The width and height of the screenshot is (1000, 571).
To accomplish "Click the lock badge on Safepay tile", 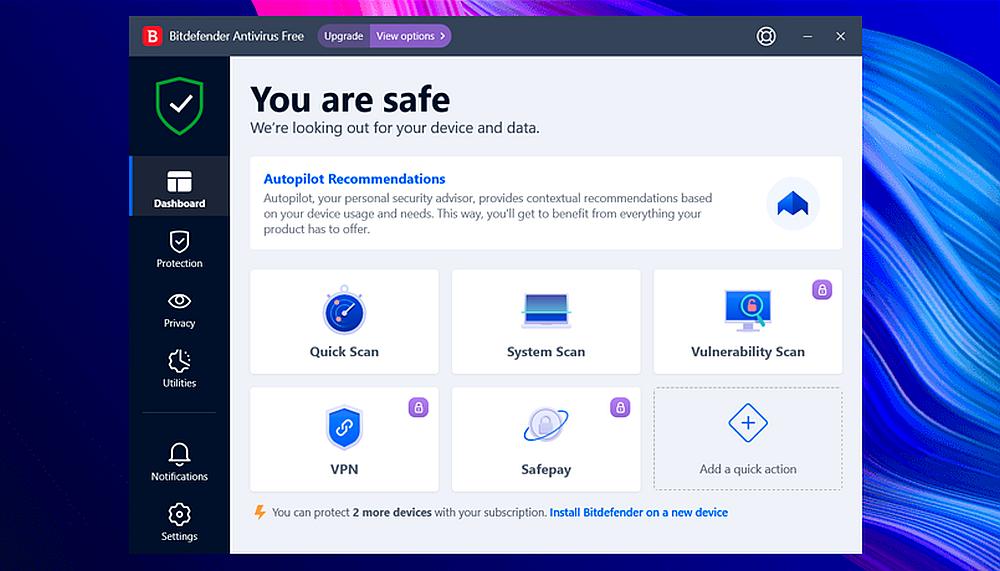I will [620, 407].
